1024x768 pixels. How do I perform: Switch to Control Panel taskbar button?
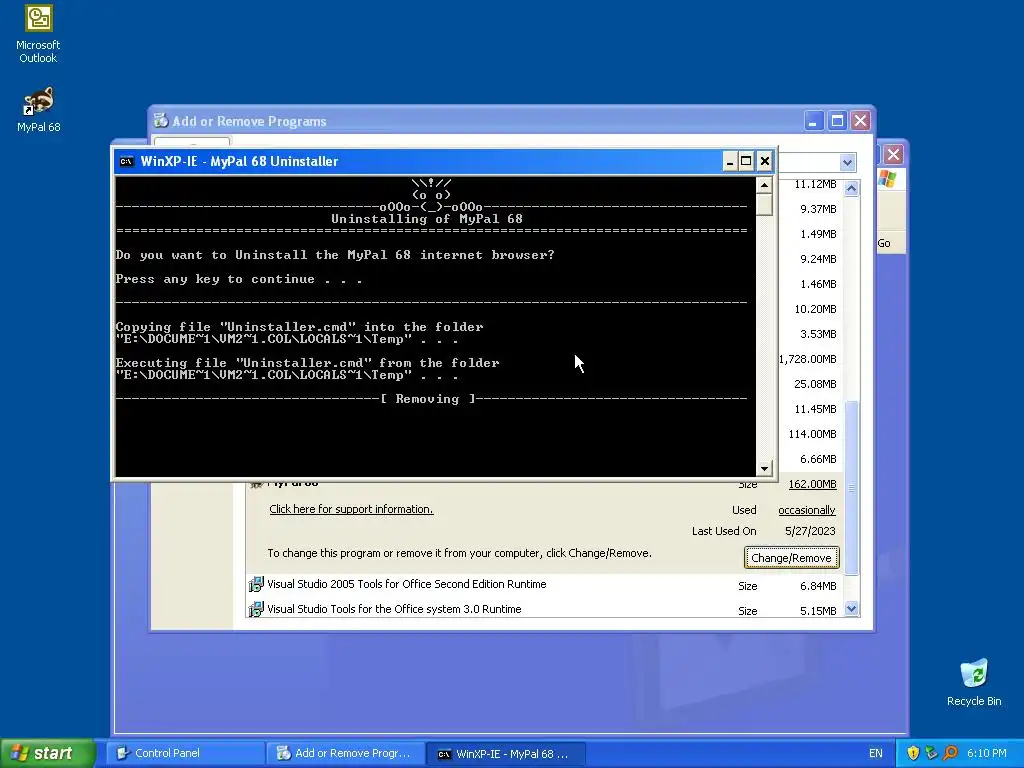pos(185,753)
